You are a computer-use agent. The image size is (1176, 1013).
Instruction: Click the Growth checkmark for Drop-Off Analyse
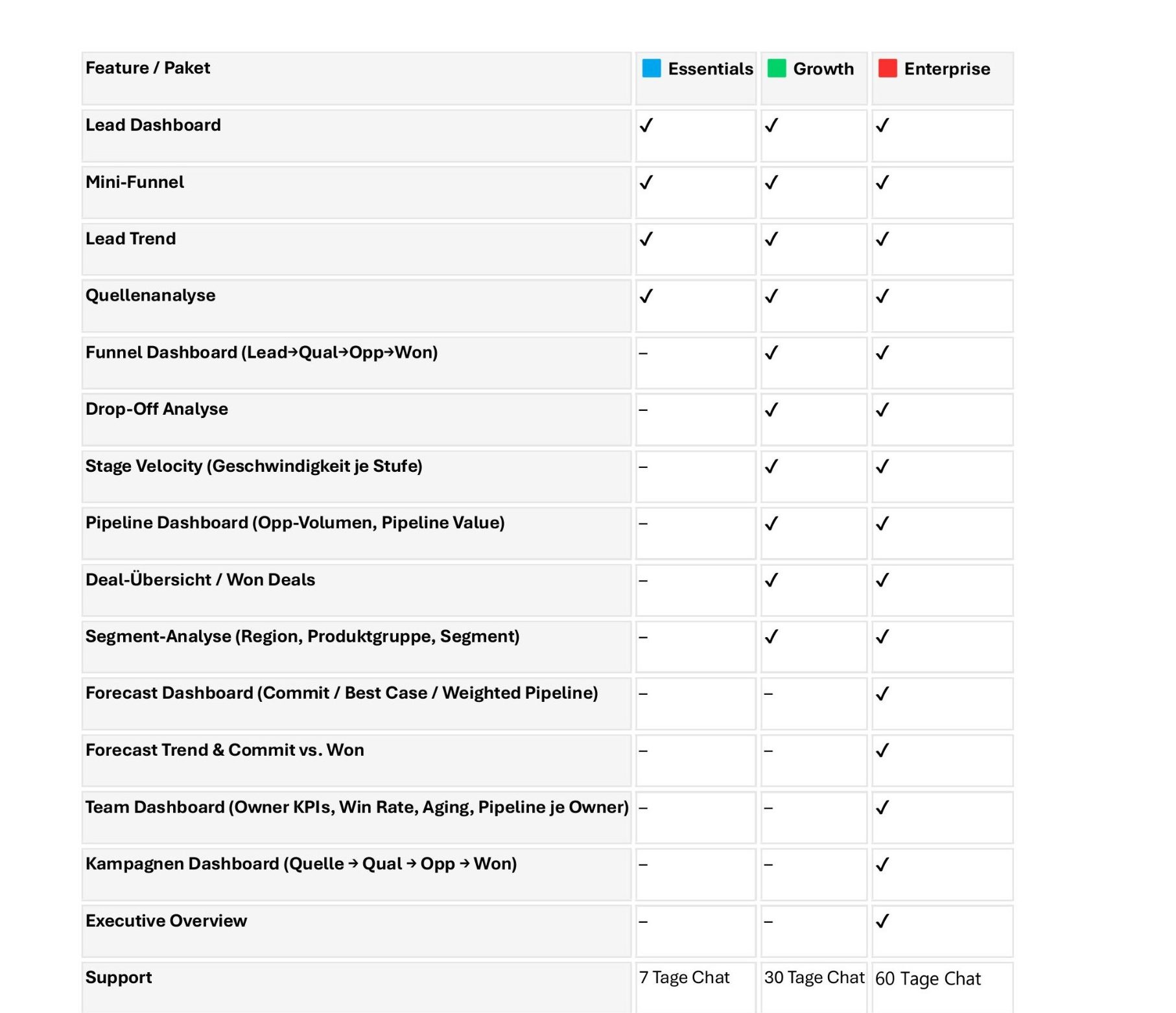click(771, 410)
